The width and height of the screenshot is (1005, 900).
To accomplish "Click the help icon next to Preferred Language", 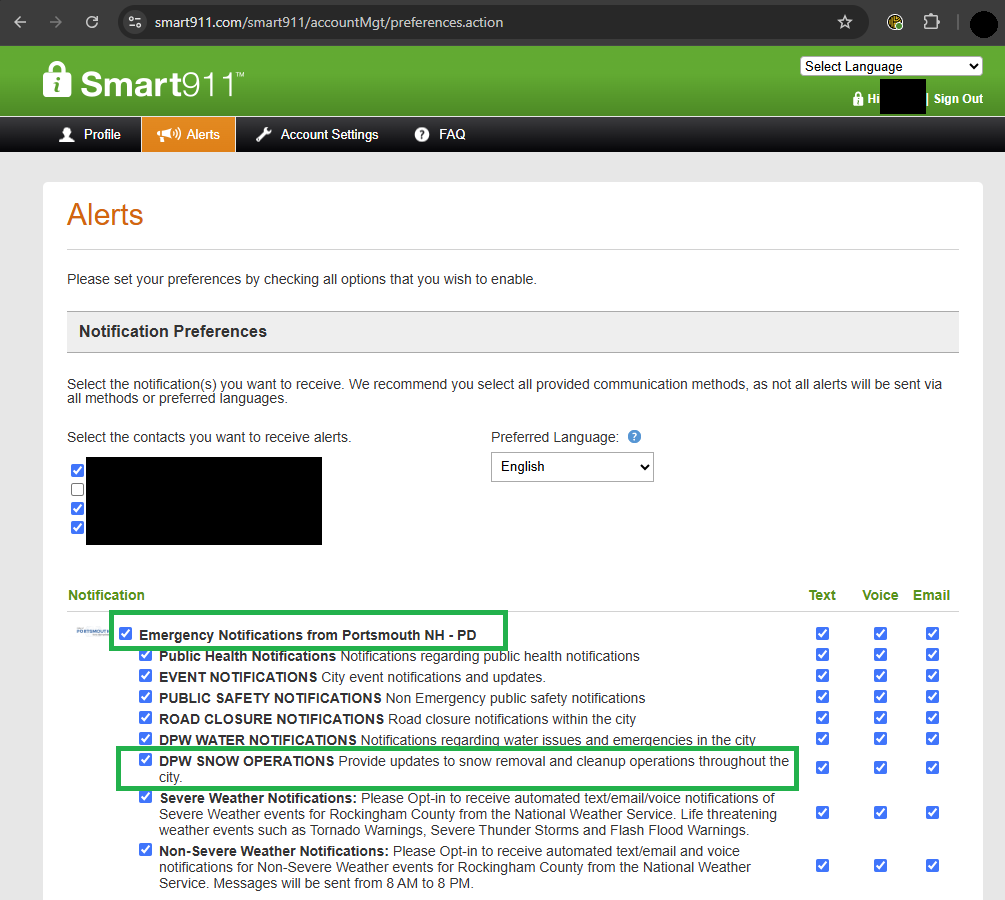I will coord(634,437).
